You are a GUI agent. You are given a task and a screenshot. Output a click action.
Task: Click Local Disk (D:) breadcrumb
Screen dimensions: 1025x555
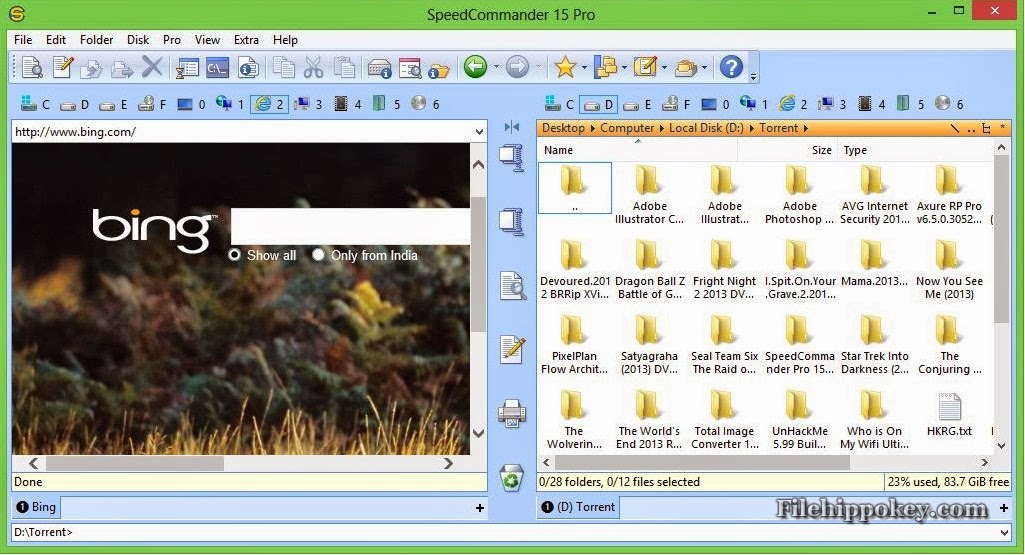(x=706, y=128)
